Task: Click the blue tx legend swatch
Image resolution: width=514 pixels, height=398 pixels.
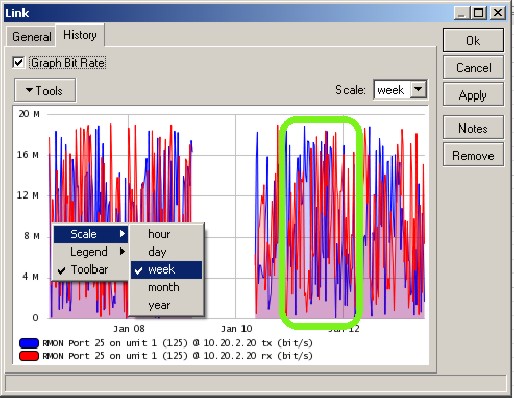Action: (x=29, y=343)
